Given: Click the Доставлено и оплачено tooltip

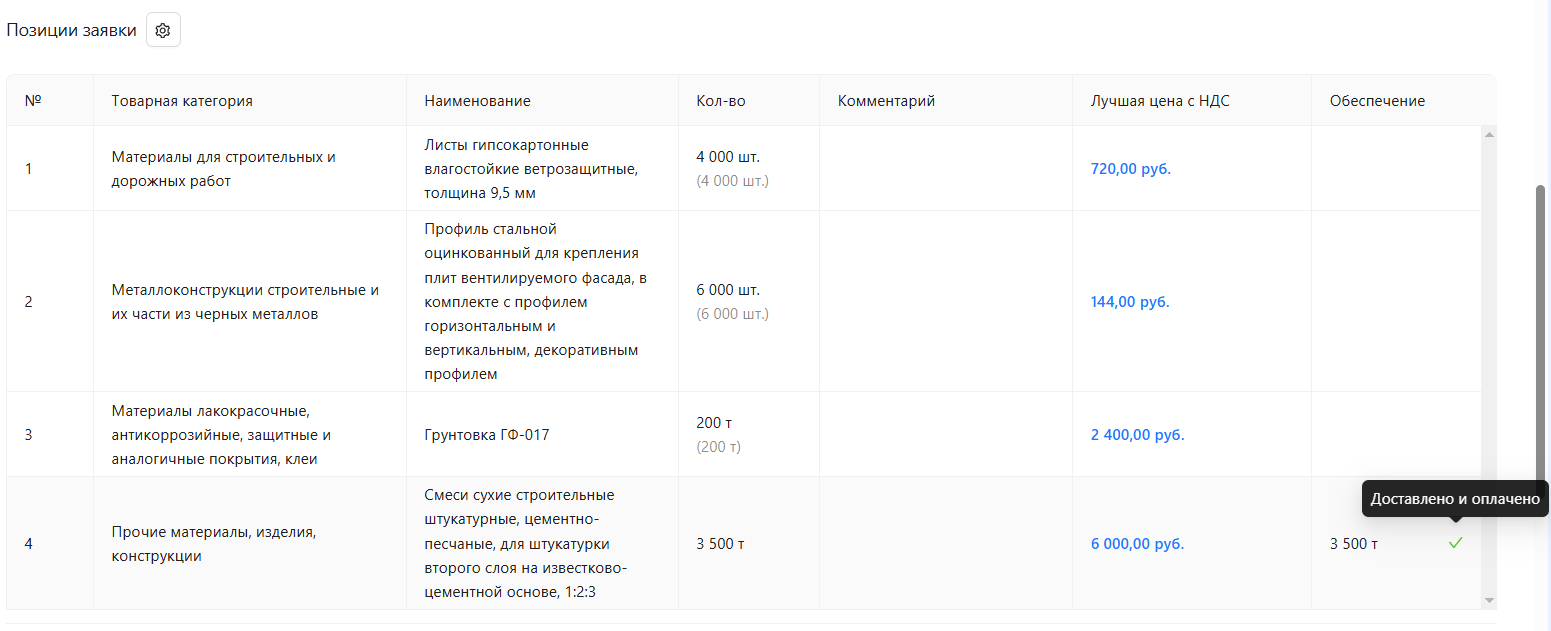Looking at the screenshot, I should (1454, 498).
